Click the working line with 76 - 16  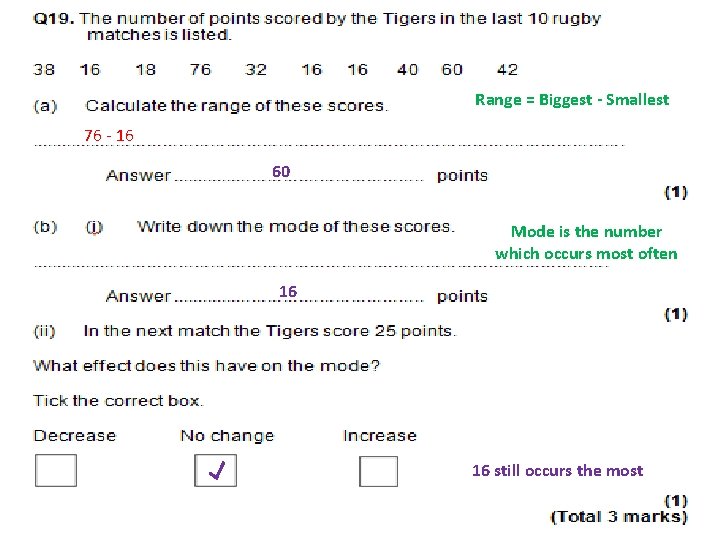click(329, 137)
